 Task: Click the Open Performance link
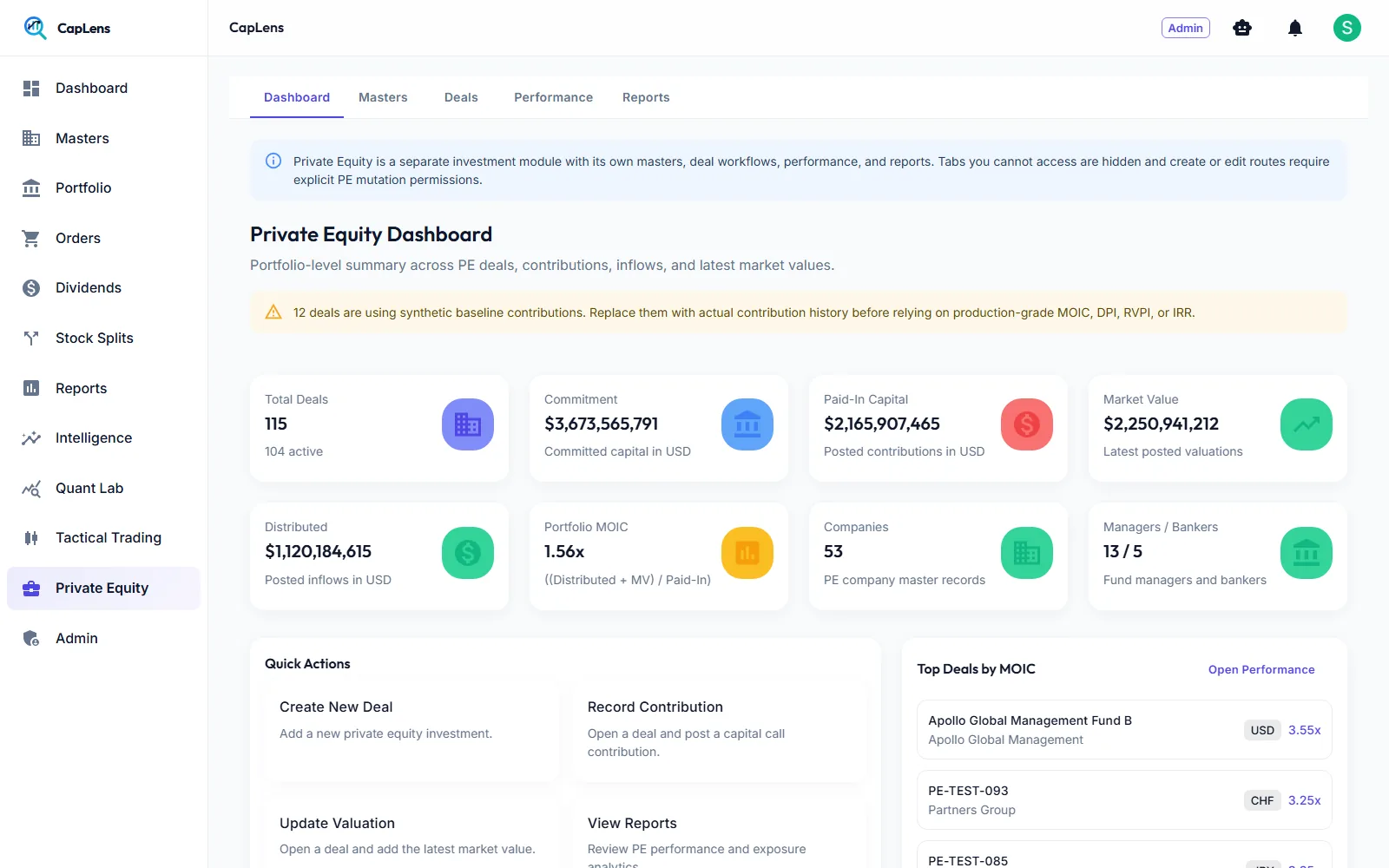tap(1261, 669)
